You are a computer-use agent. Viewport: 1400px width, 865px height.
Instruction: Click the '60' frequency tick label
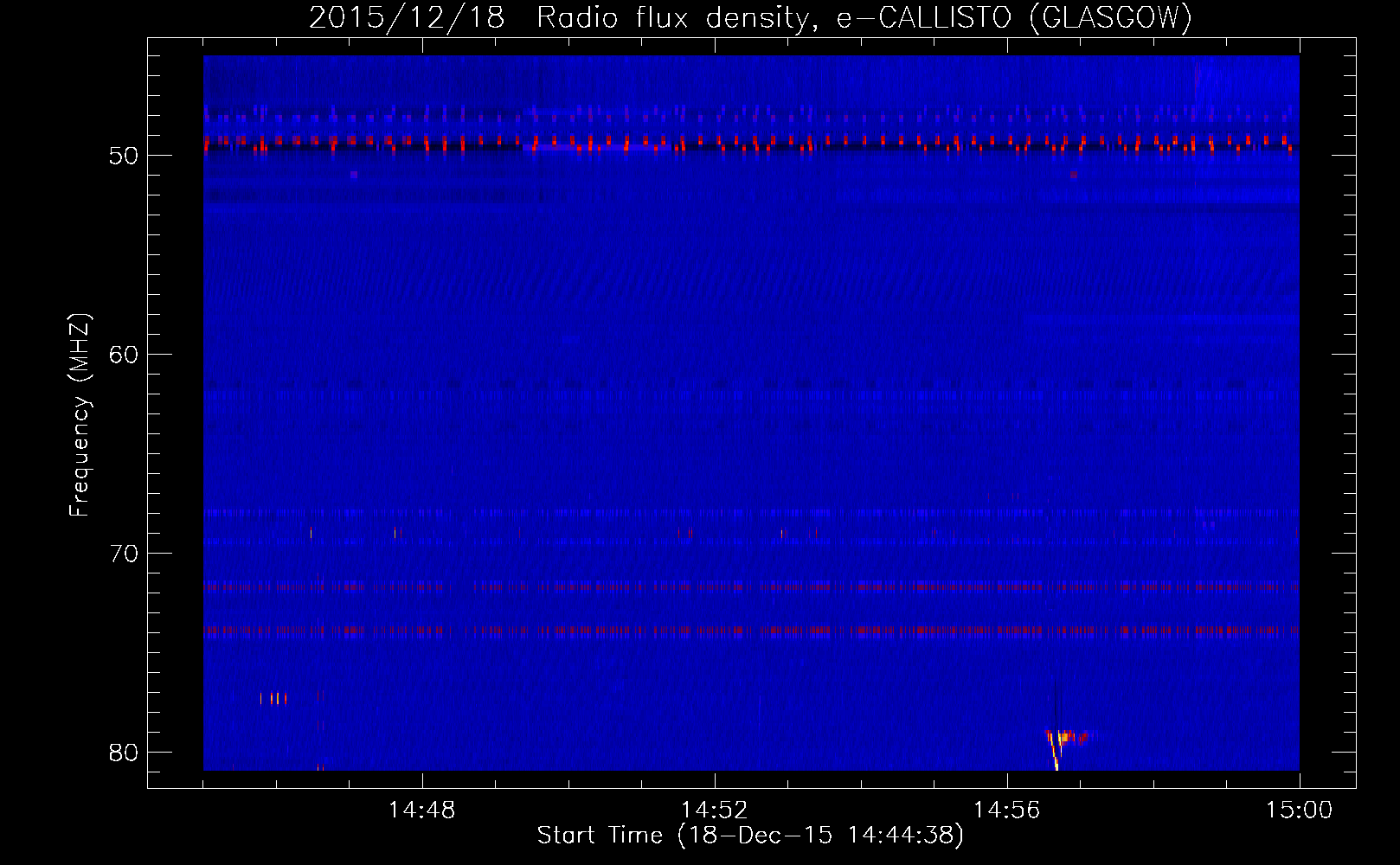[x=124, y=355]
